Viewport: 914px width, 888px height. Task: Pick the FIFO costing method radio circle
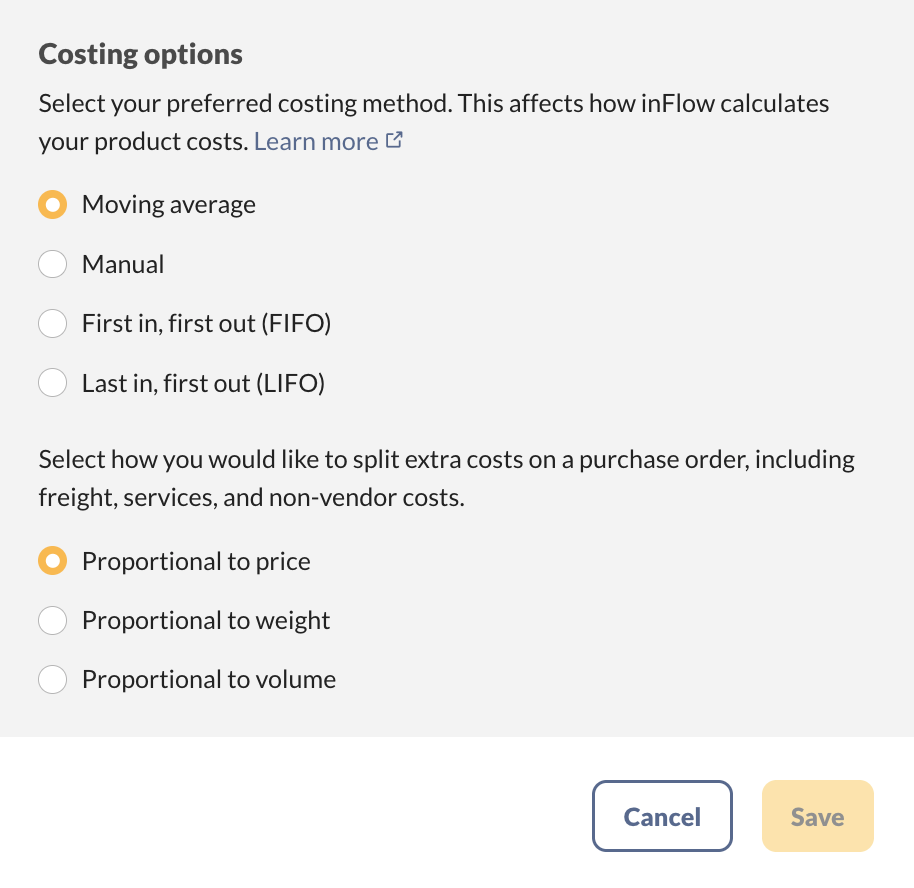coord(52,324)
